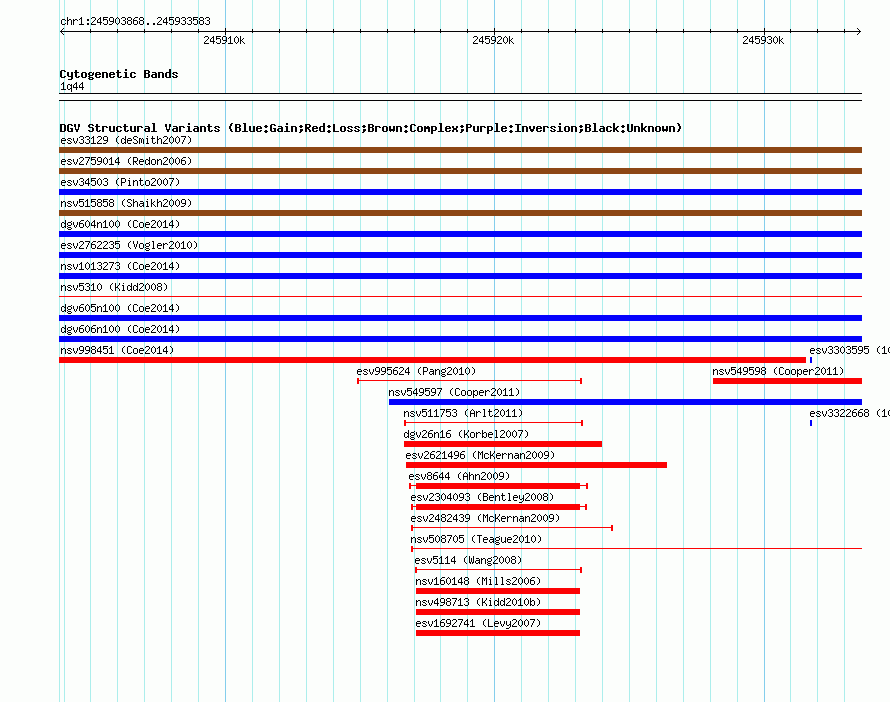The height and width of the screenshot is (702, 890).
Task: Click the blue bar of dgv606n100
Action: [x=460, y=339]
